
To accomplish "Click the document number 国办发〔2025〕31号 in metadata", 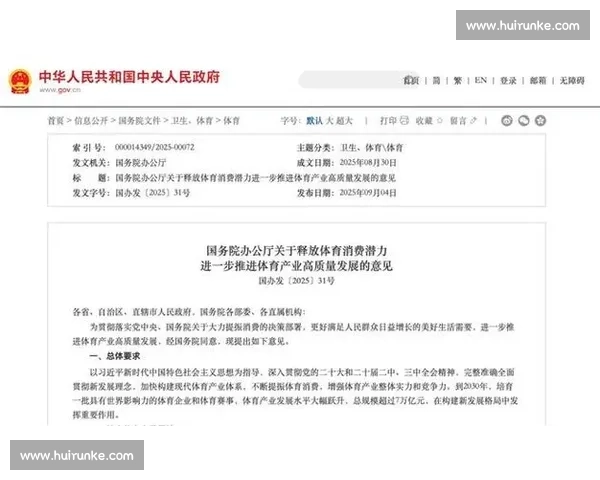I will tap(153, 193).
